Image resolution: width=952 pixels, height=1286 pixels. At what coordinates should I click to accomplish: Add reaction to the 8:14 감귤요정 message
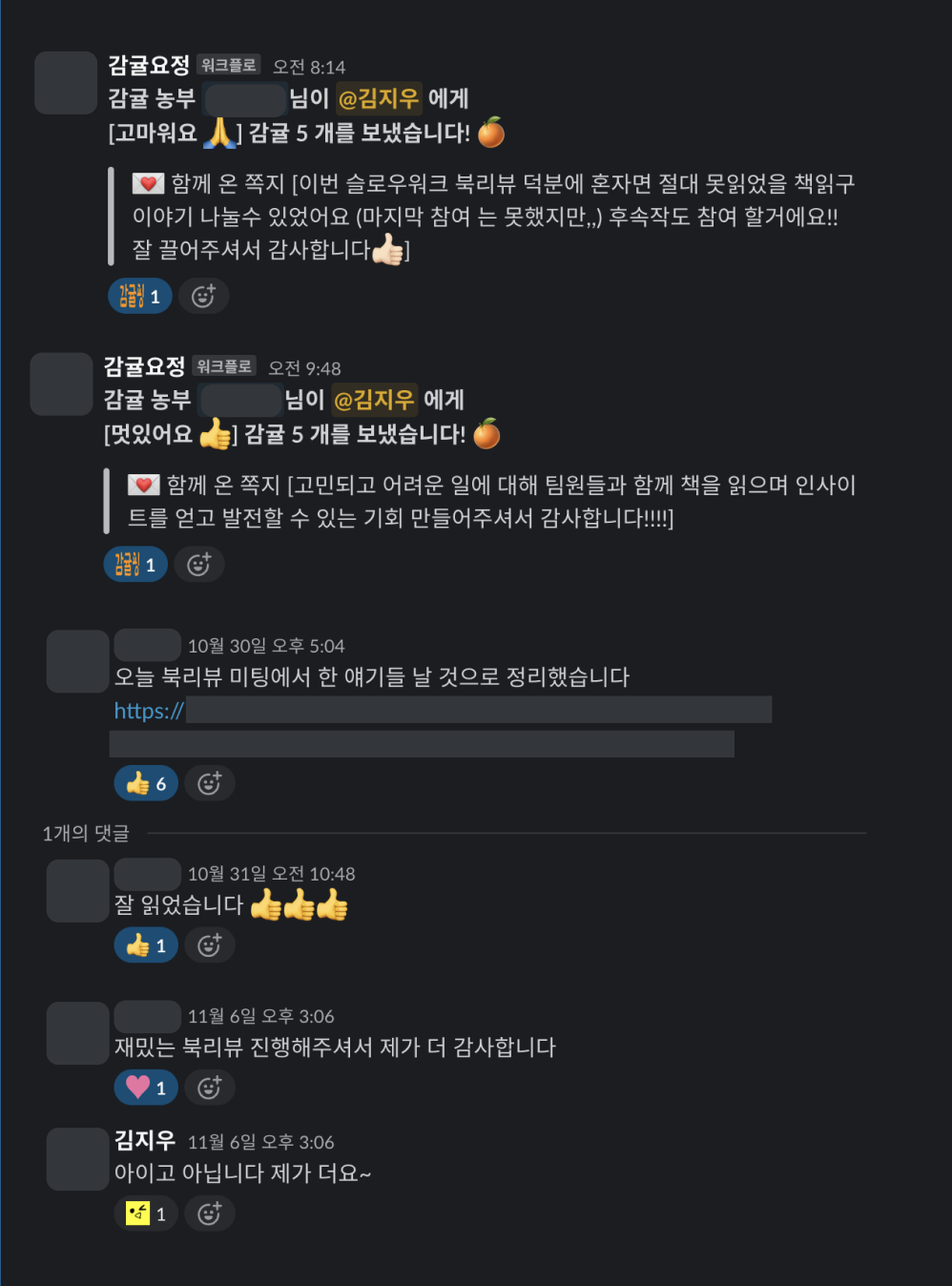coord(204,297)
